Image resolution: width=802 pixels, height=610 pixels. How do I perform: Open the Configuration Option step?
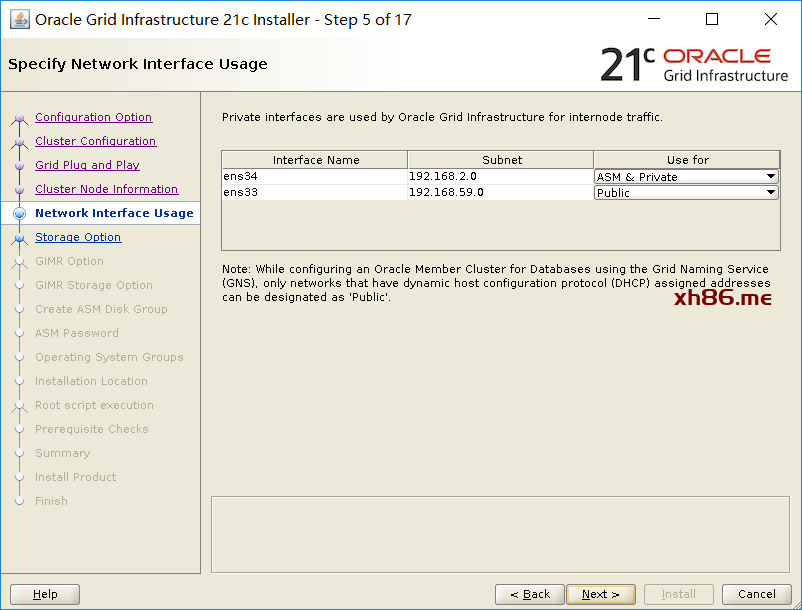click(93, 117)
